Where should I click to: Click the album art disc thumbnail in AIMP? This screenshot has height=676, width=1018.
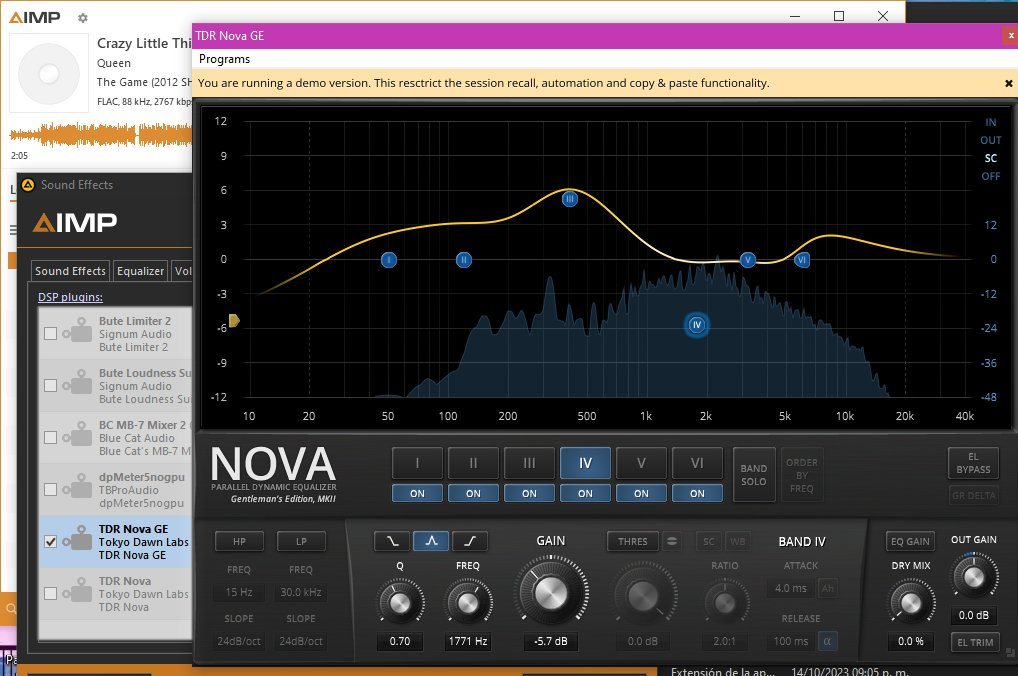49,73
